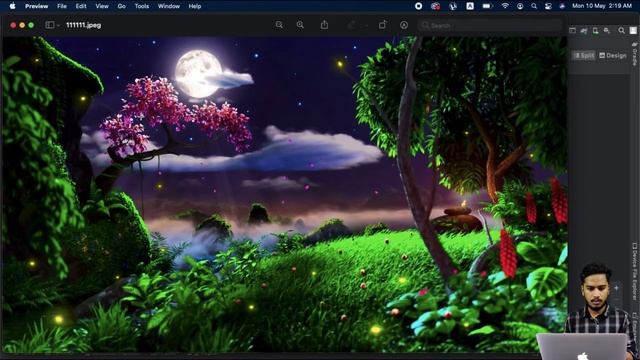This screenshot has width=640, height=360.
Task: Open Siri from the menu bar
Action: pos(562,6)
